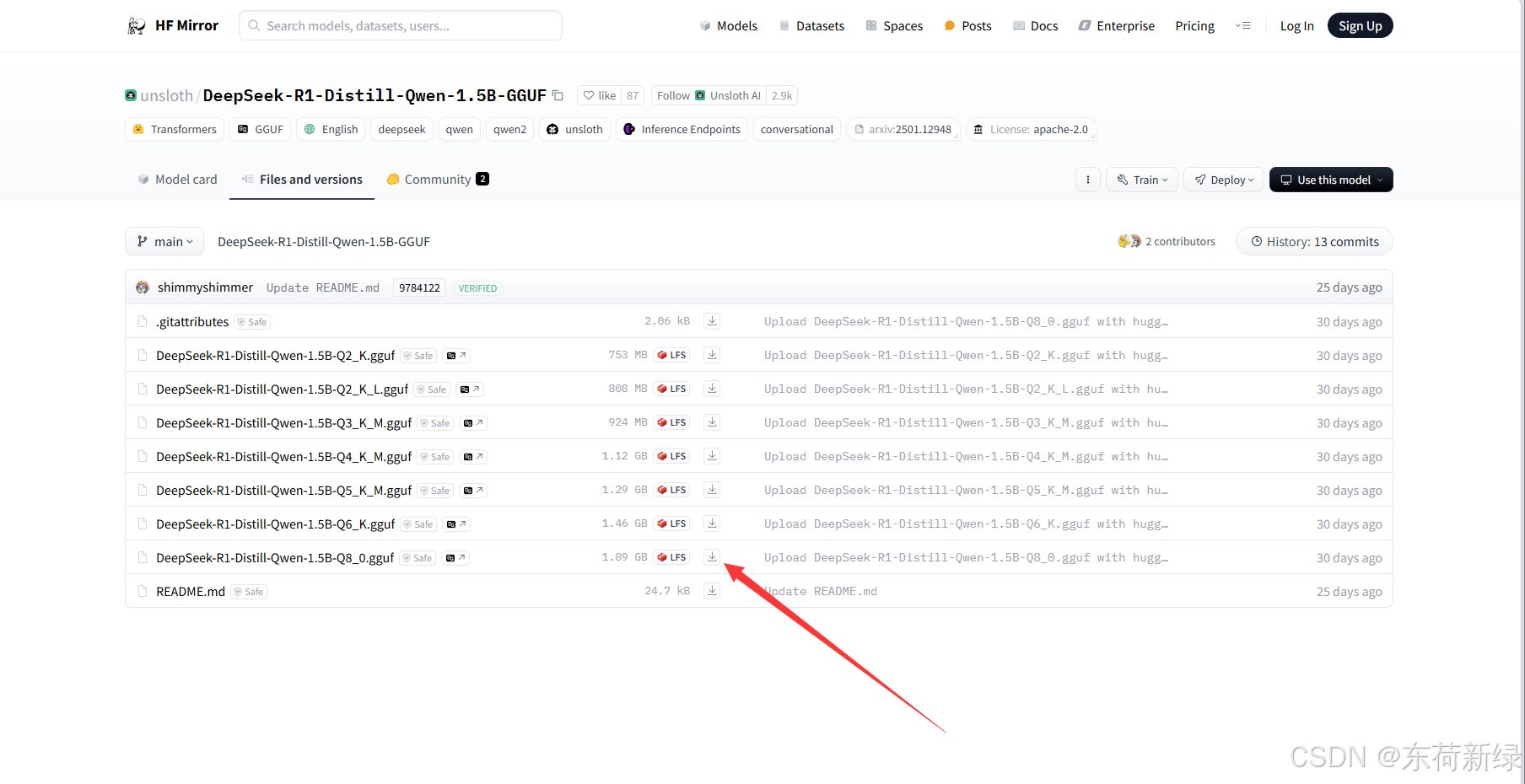Open the README.md file
Screen dimensions: 1525x784
click(x=191, y=592)
